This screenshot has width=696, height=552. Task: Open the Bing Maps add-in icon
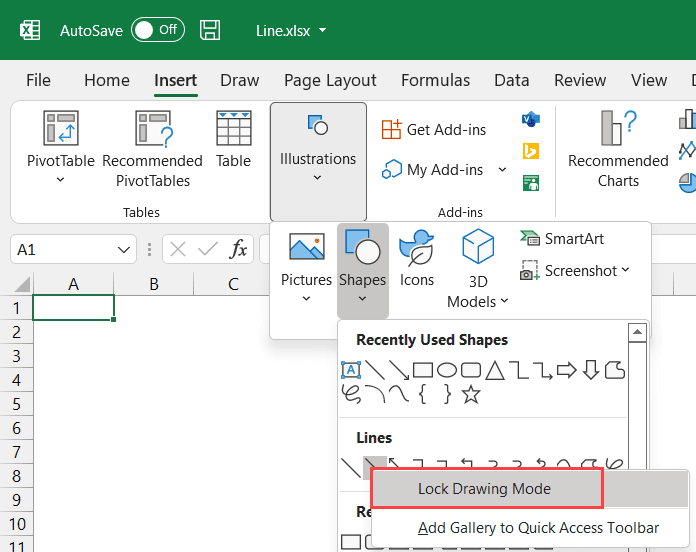pos(531,151)
